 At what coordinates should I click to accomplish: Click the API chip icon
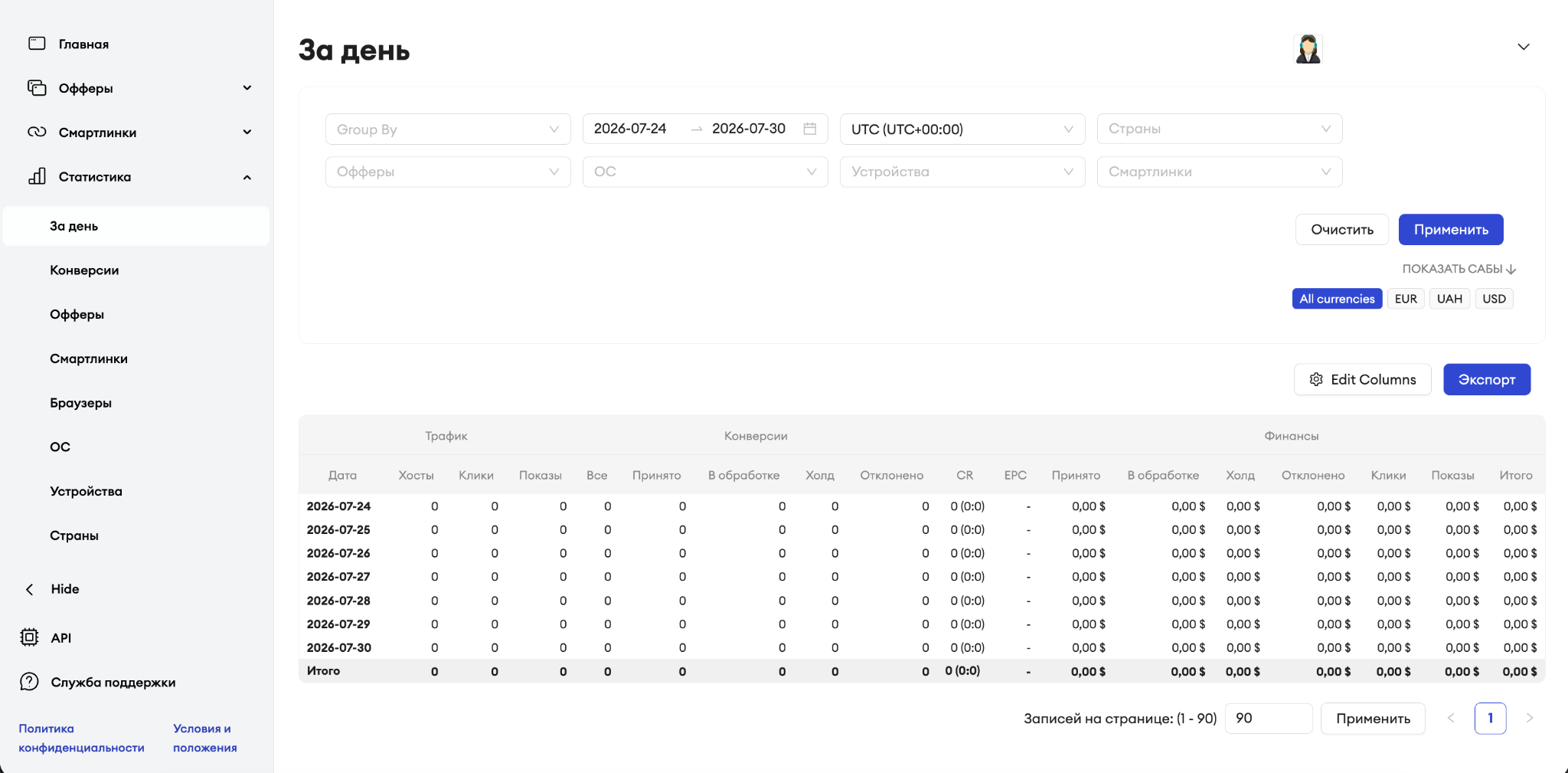[x=29, y=637]
